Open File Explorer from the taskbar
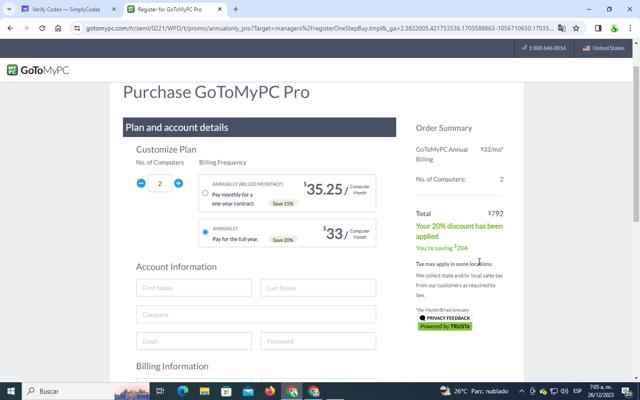Screen dimensions: 640x400 pos(204,391)
